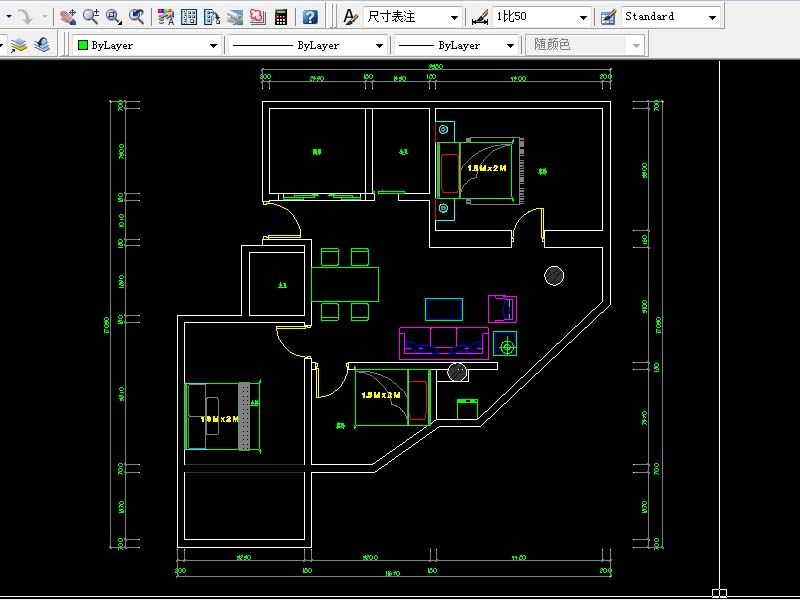Open the Dimension Style manager icon
800x600 pixels.
480,17
